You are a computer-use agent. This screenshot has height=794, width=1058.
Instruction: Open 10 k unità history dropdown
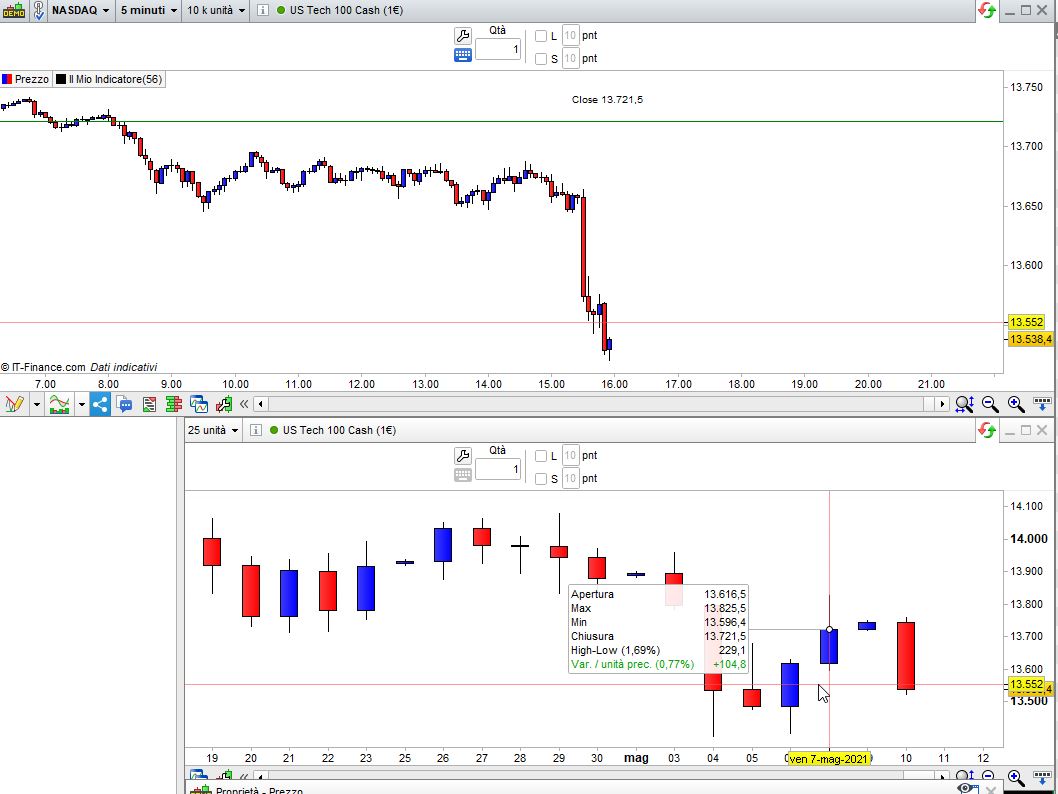point(216,10)
